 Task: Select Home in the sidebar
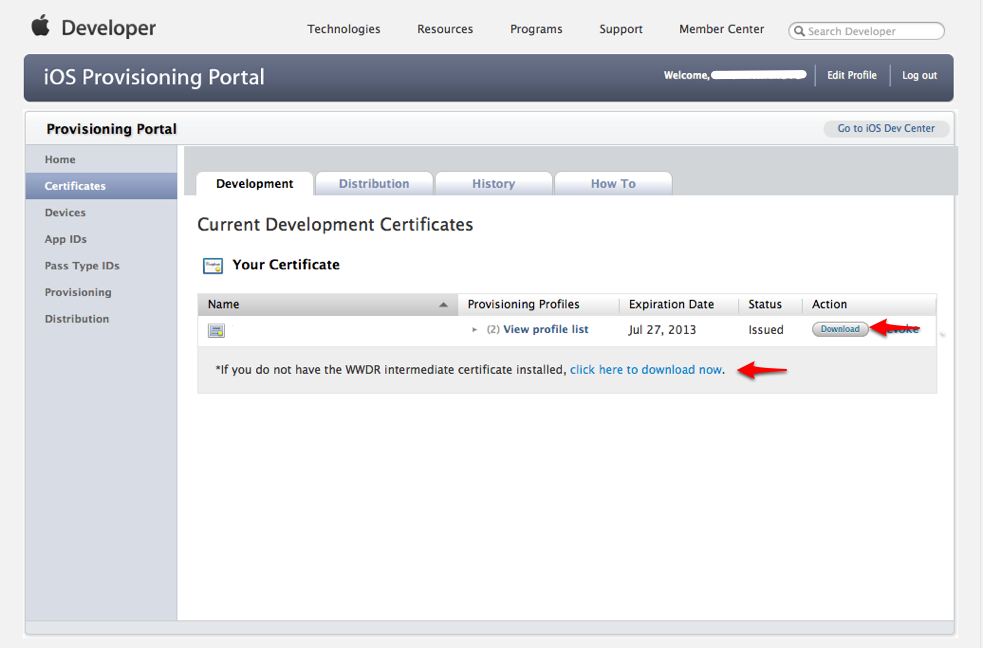click(102, 159)
